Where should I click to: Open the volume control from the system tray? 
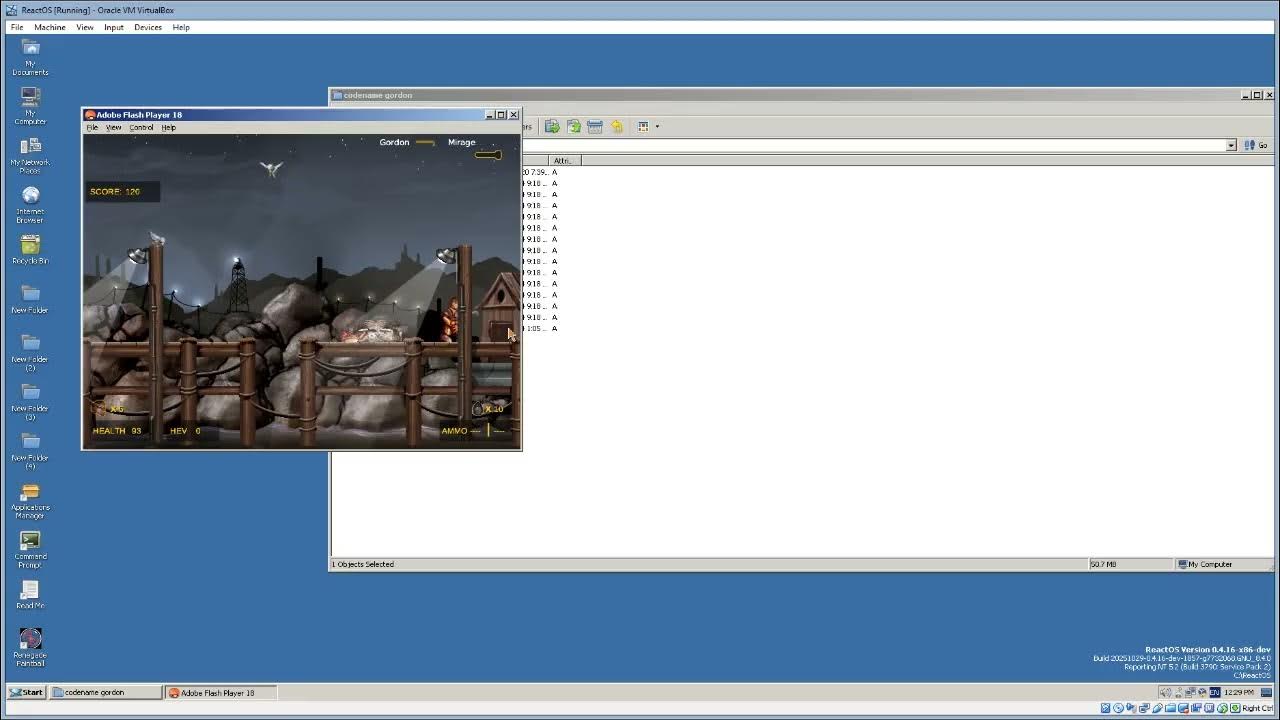pos(1164,691)
